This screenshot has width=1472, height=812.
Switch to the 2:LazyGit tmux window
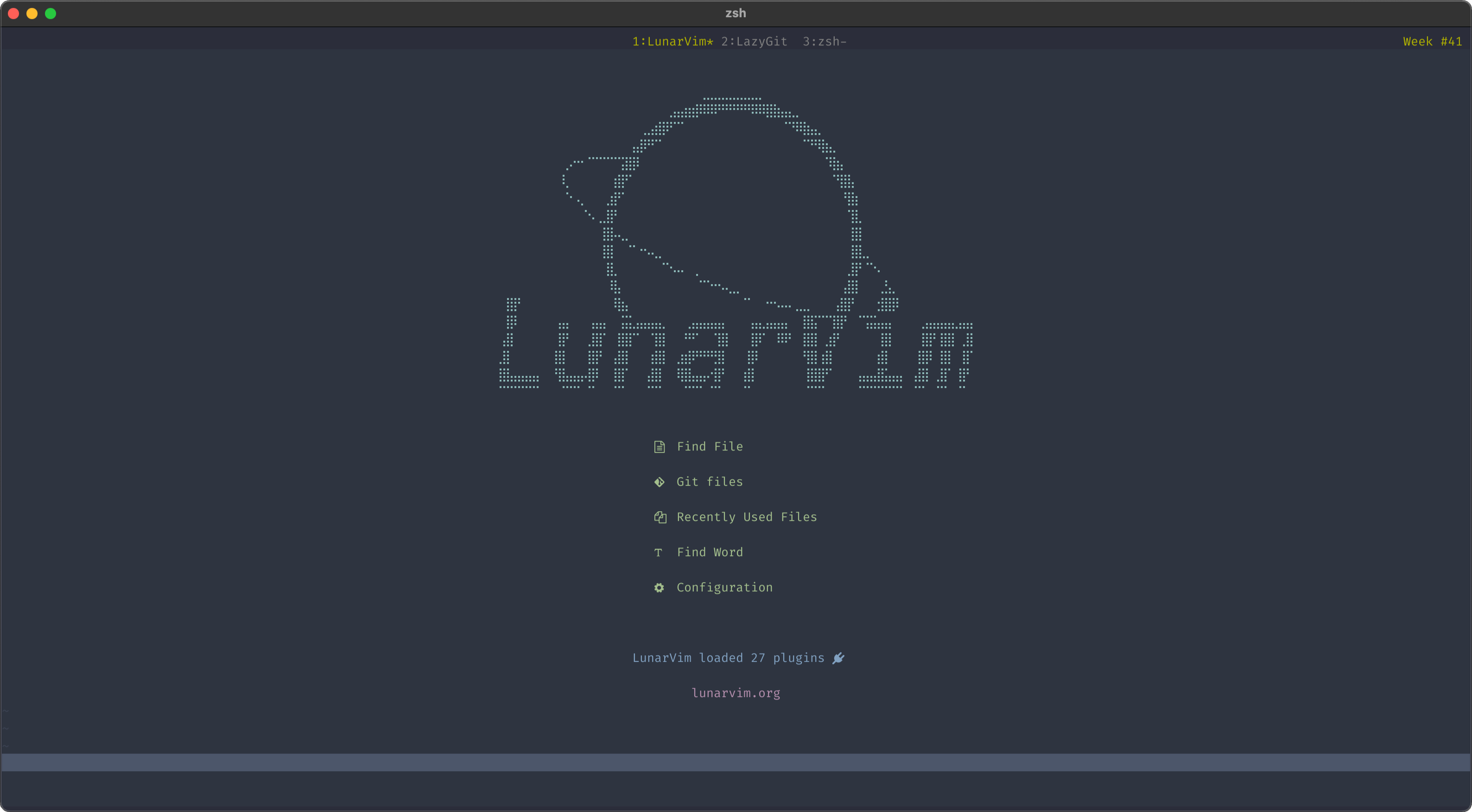tap(754, 42)
